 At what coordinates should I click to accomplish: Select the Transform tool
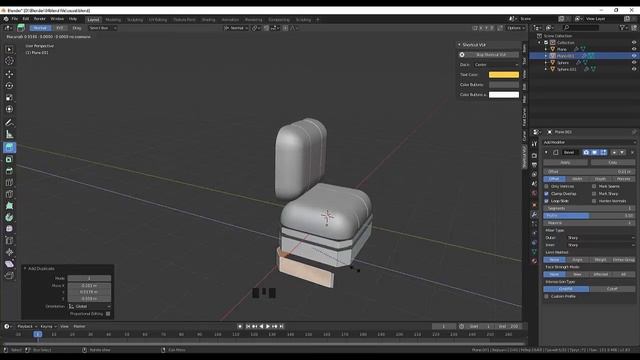(x=9, y=109)
